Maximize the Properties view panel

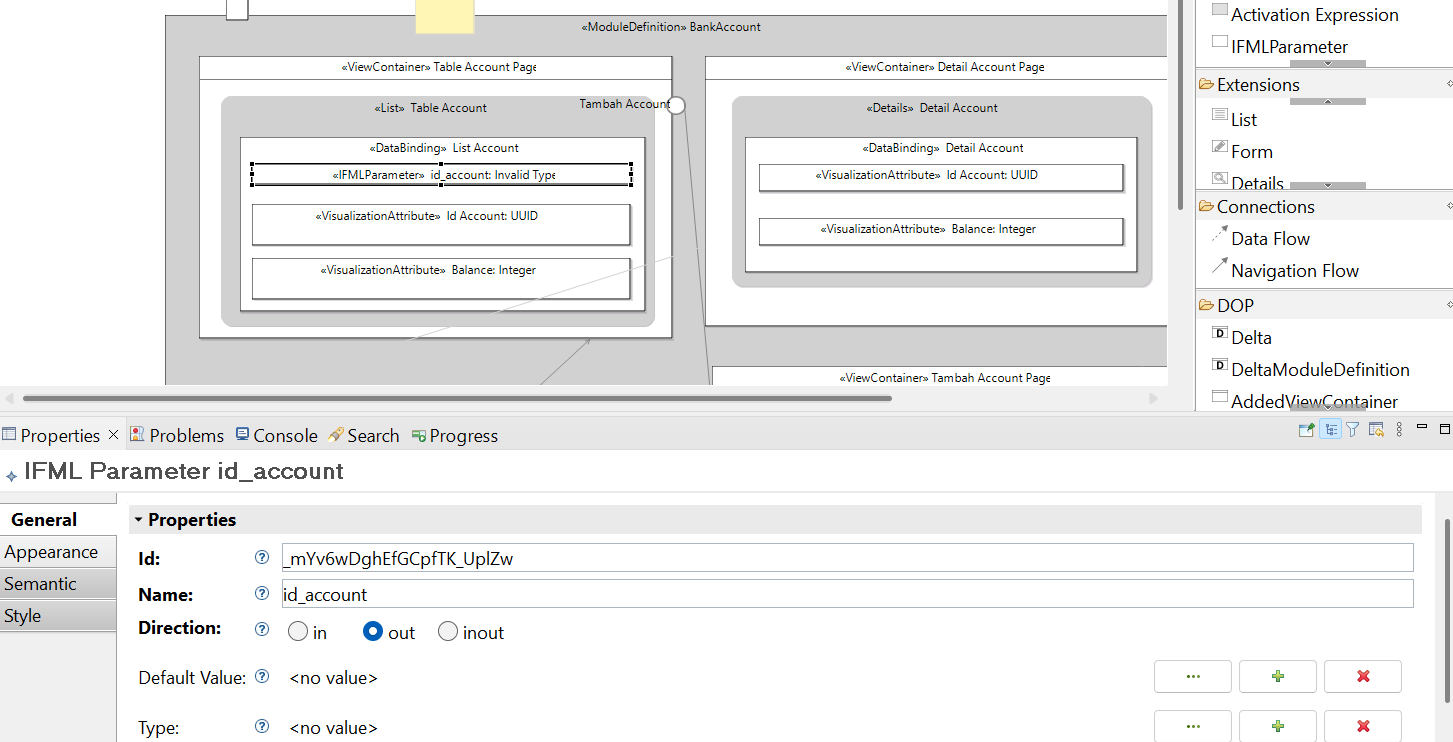pos(1445,429)
